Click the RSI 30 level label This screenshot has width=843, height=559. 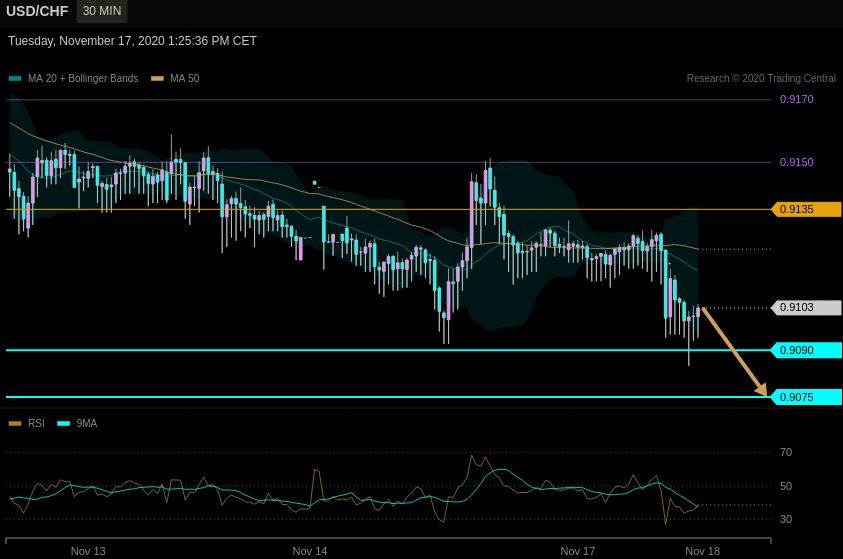click(785, 519)
